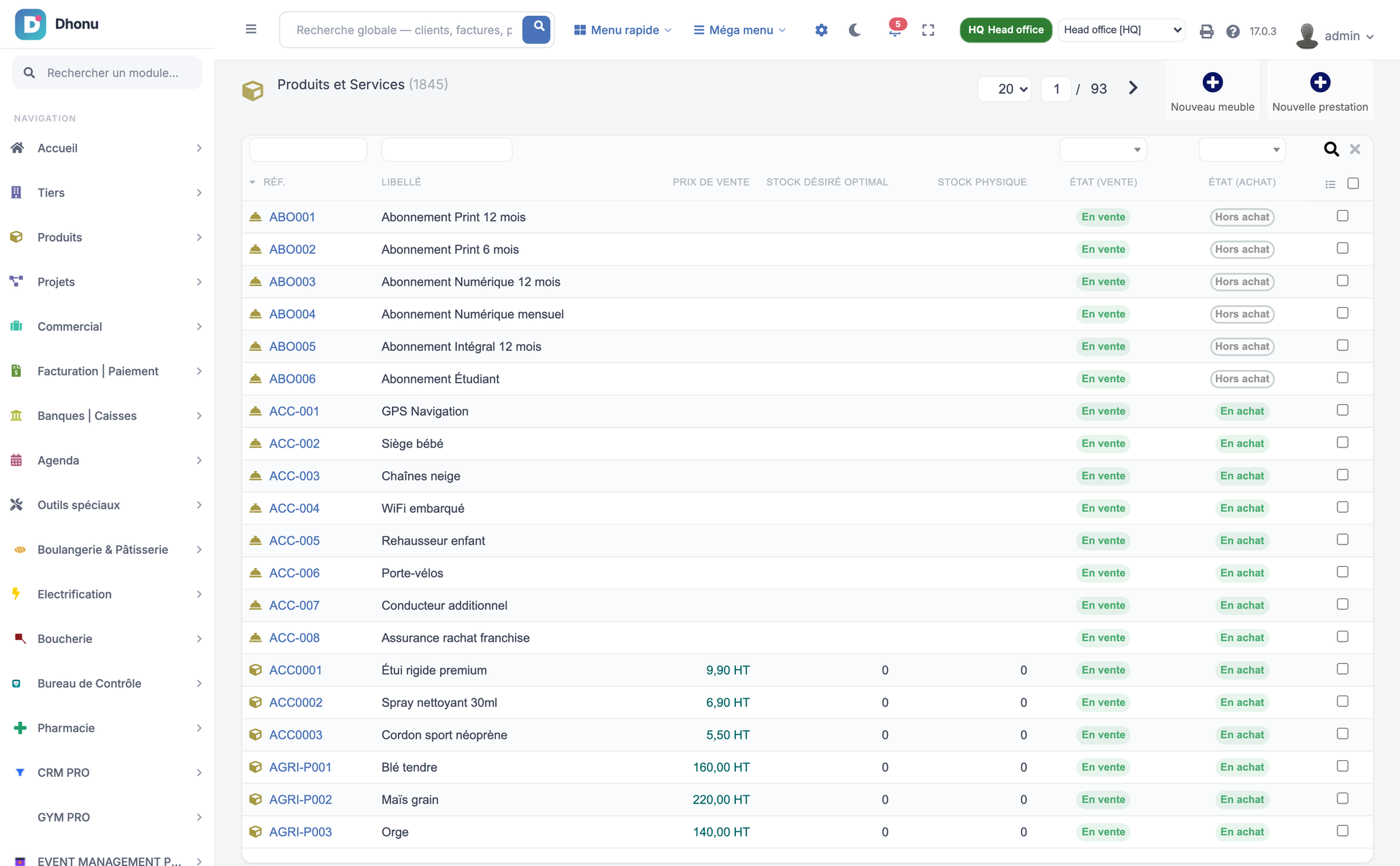Focus the Rechercher un module field

click(108, 73)
